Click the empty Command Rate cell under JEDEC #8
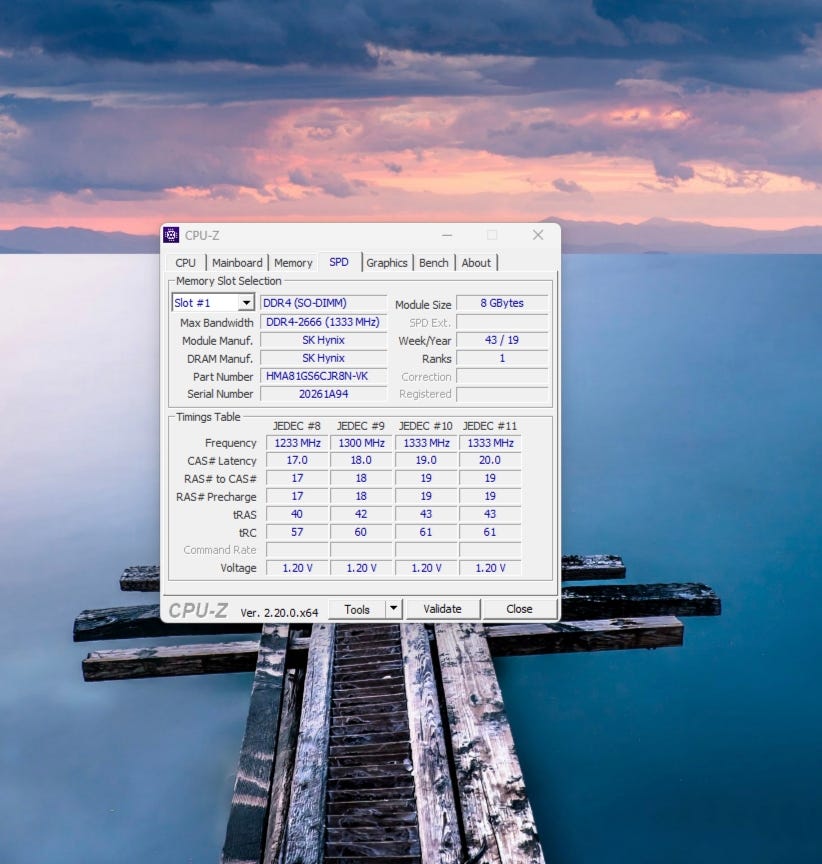 297,550
